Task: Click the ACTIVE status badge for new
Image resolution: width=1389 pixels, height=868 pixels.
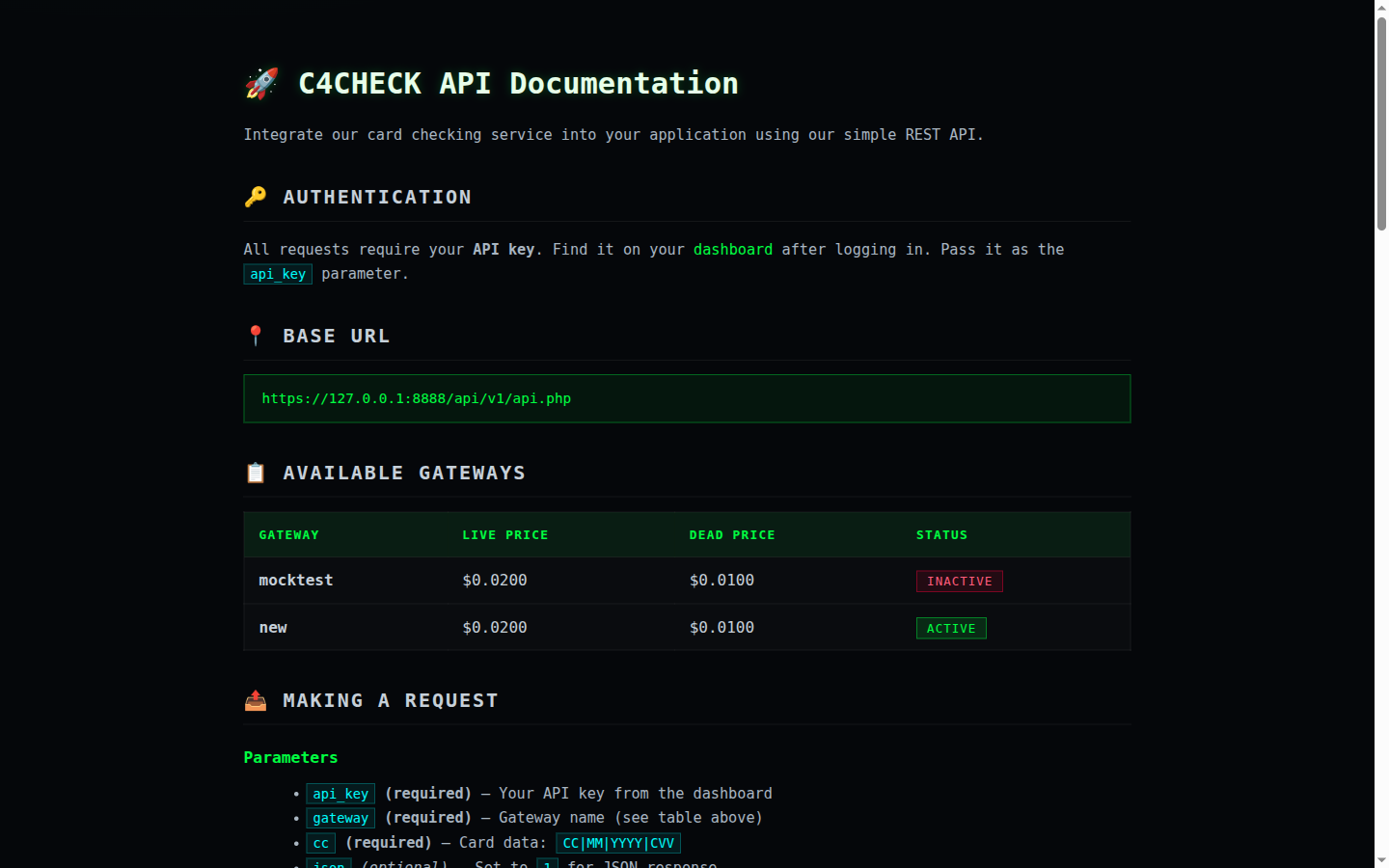Action: point(951,628)
